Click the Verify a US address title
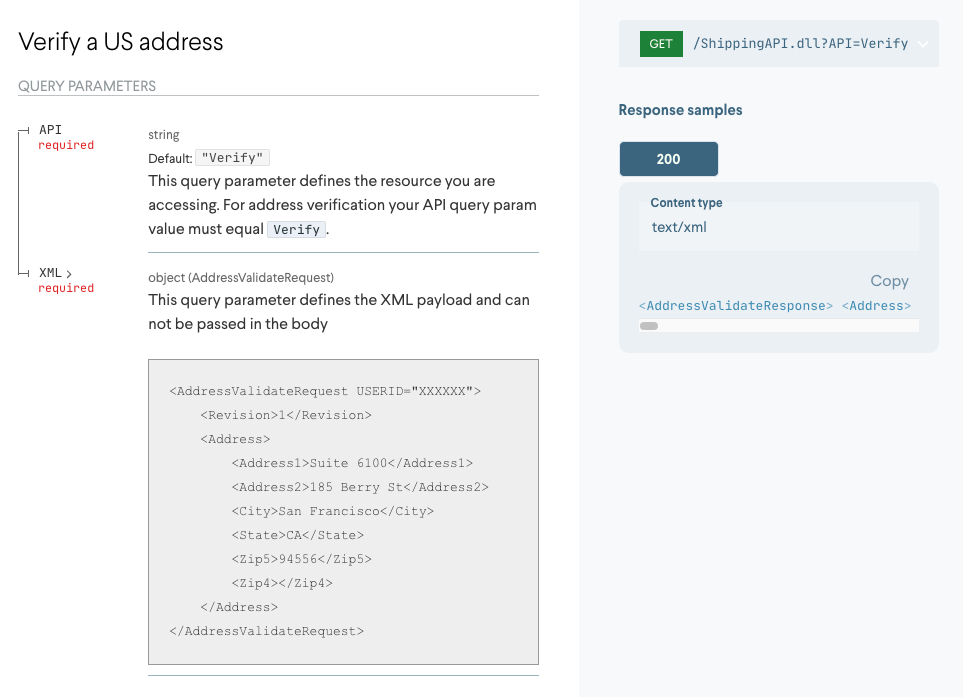963x697 pixels. (x=119, y=42)
